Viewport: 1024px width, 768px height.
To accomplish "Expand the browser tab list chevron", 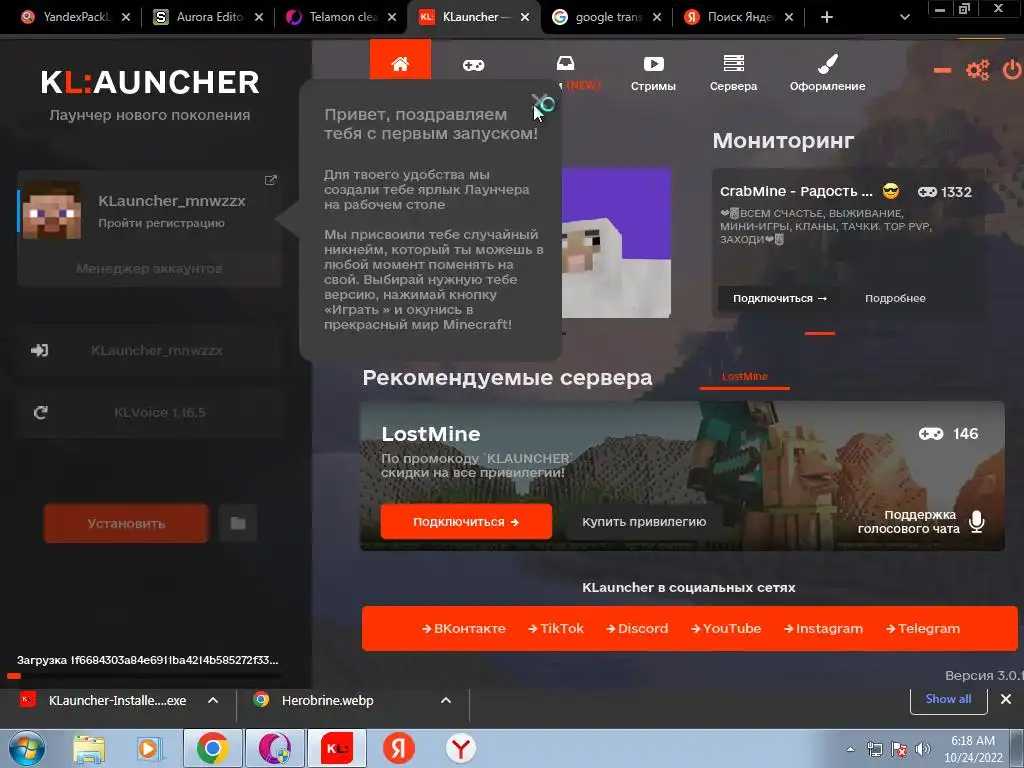I will [x=904, y=17].
